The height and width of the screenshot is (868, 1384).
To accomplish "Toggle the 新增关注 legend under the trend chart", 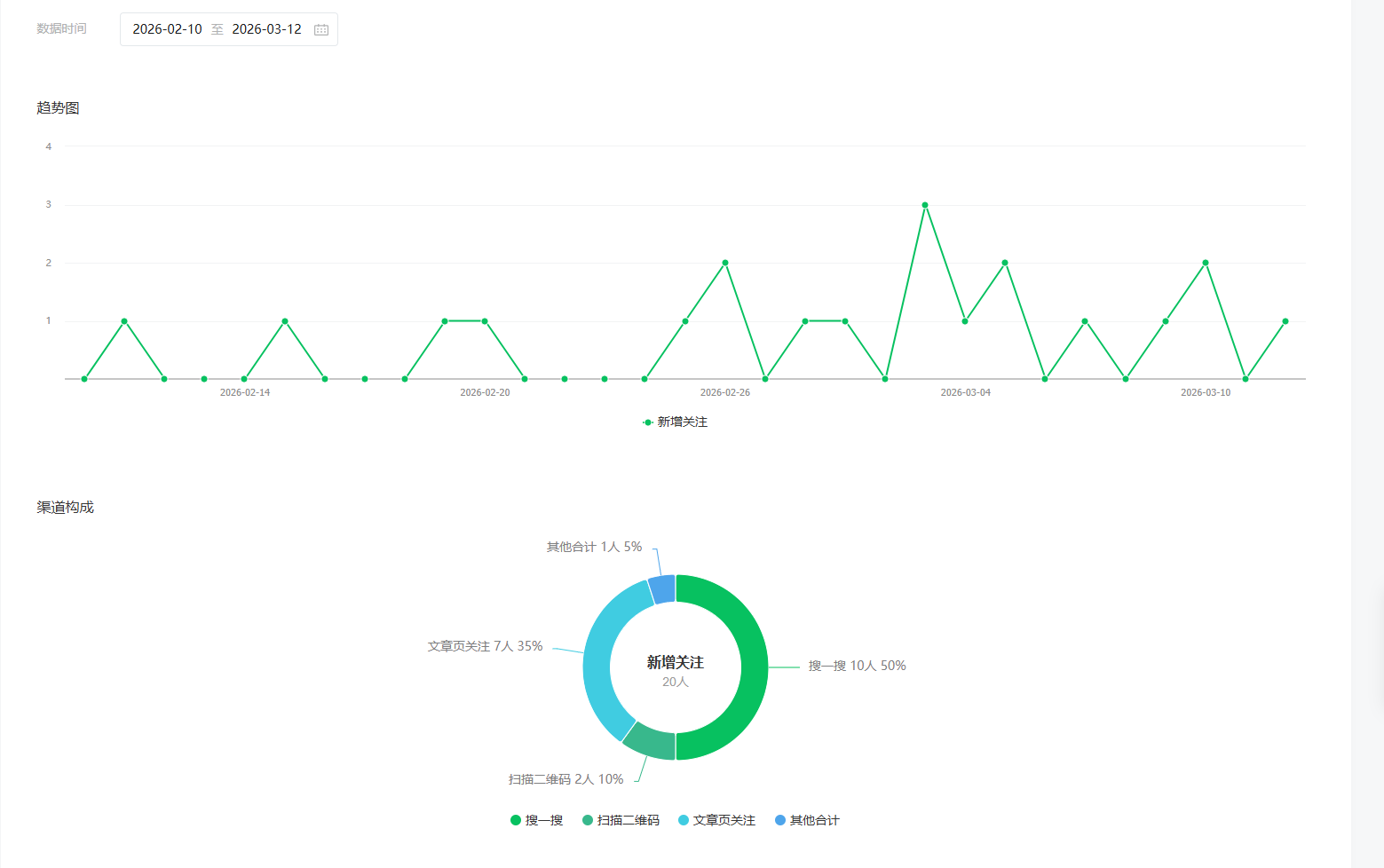I will (x=675, y=422).
